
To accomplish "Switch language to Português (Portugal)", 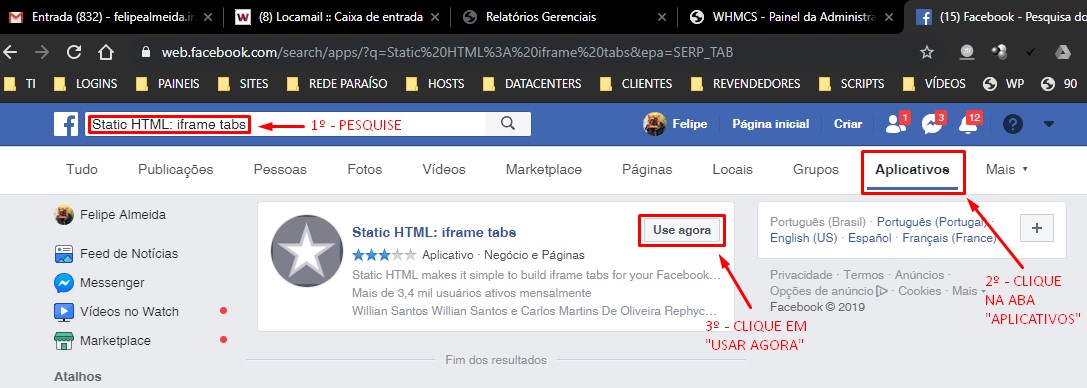I will 932,222.
